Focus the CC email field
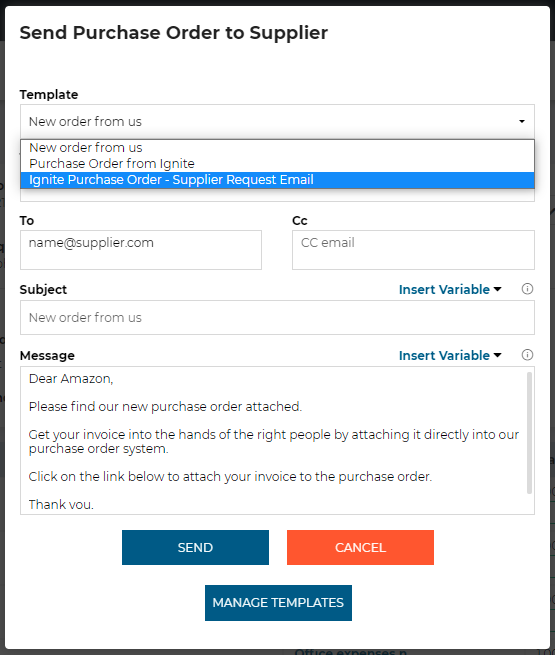The image size is (555, 655). 413,250
